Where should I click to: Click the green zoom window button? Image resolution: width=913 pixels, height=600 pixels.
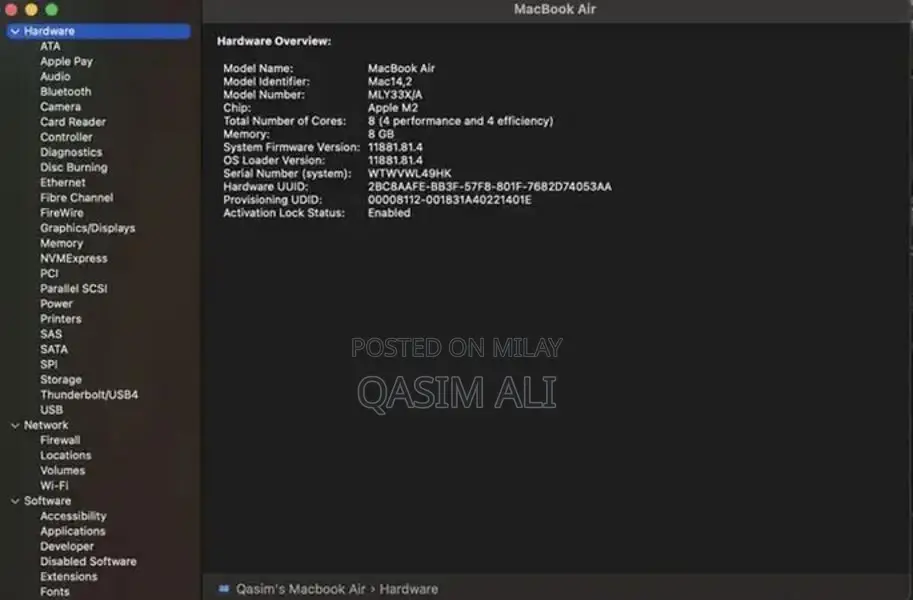[51, 9]
